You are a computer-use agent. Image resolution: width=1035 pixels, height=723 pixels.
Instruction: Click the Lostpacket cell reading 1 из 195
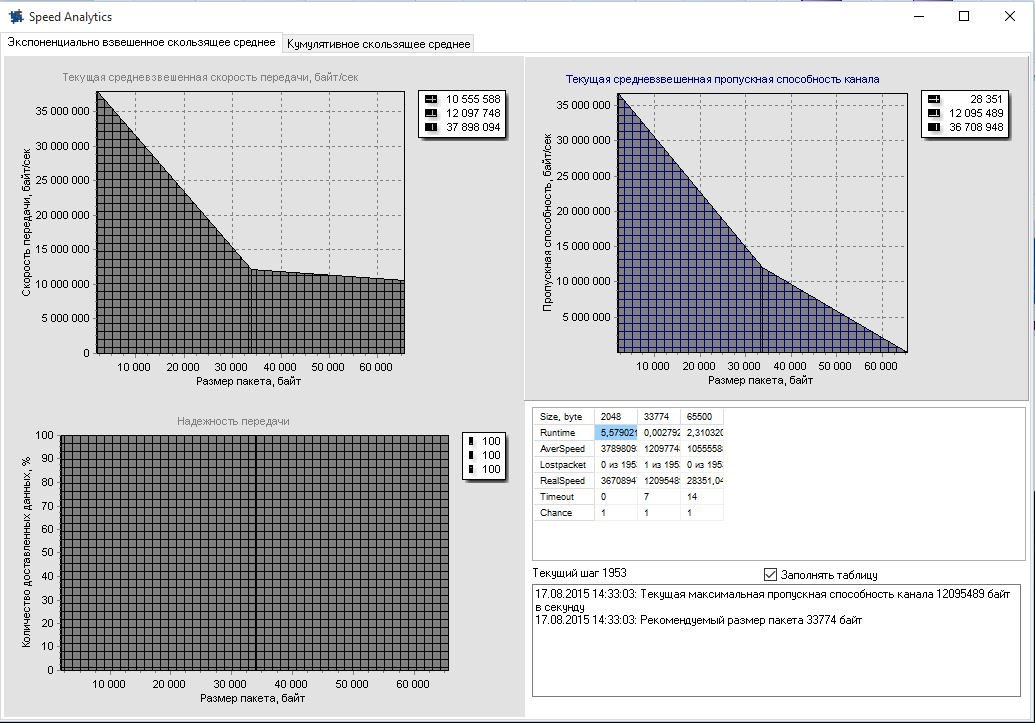[x=659, y=464]
